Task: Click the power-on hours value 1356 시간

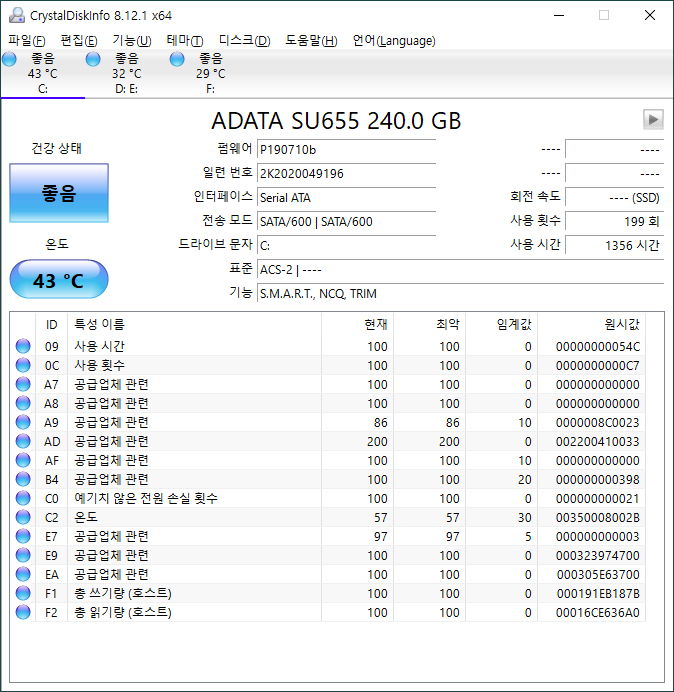Action: pos(614,245)
